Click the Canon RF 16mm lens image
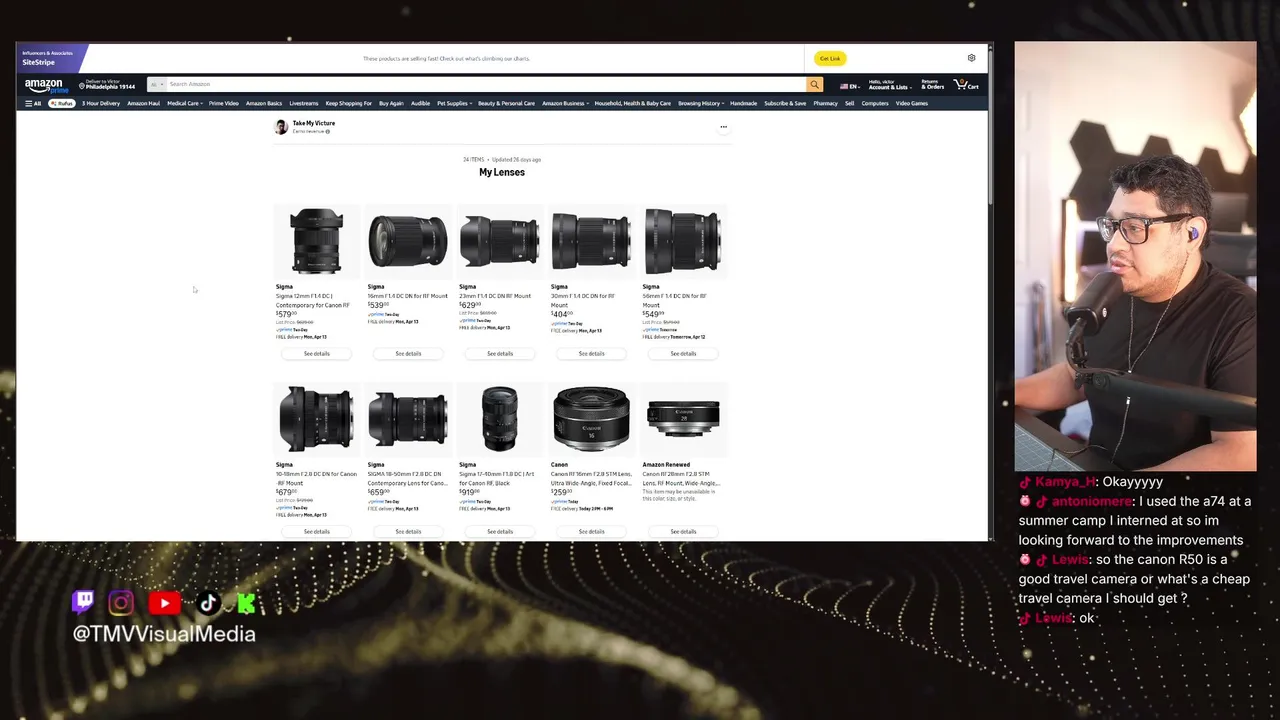 click(x=591, y=419)
